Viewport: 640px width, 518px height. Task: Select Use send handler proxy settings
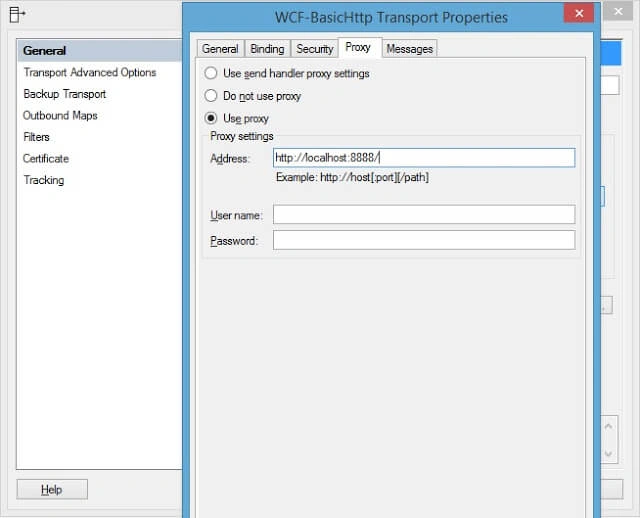coord(287,73)
